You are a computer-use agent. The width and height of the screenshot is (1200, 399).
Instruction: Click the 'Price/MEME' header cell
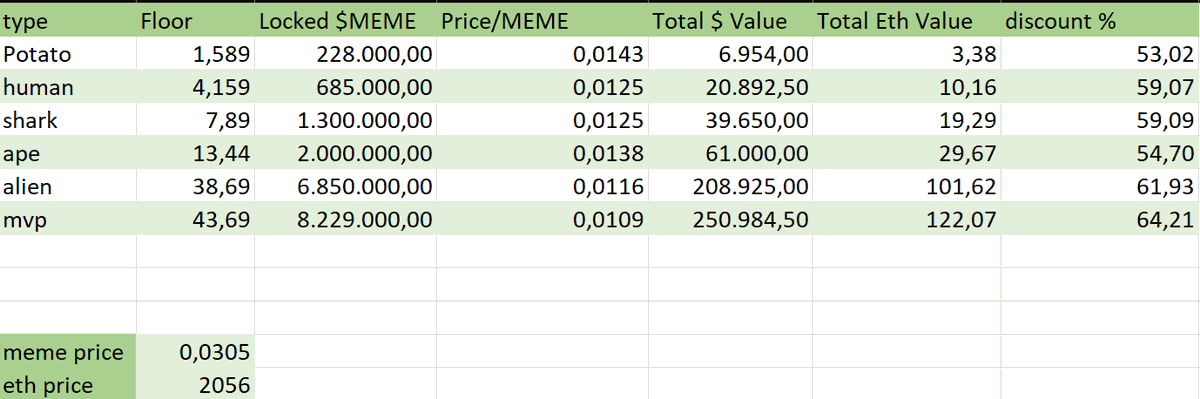pyautogui.click(x=543, y=21)
